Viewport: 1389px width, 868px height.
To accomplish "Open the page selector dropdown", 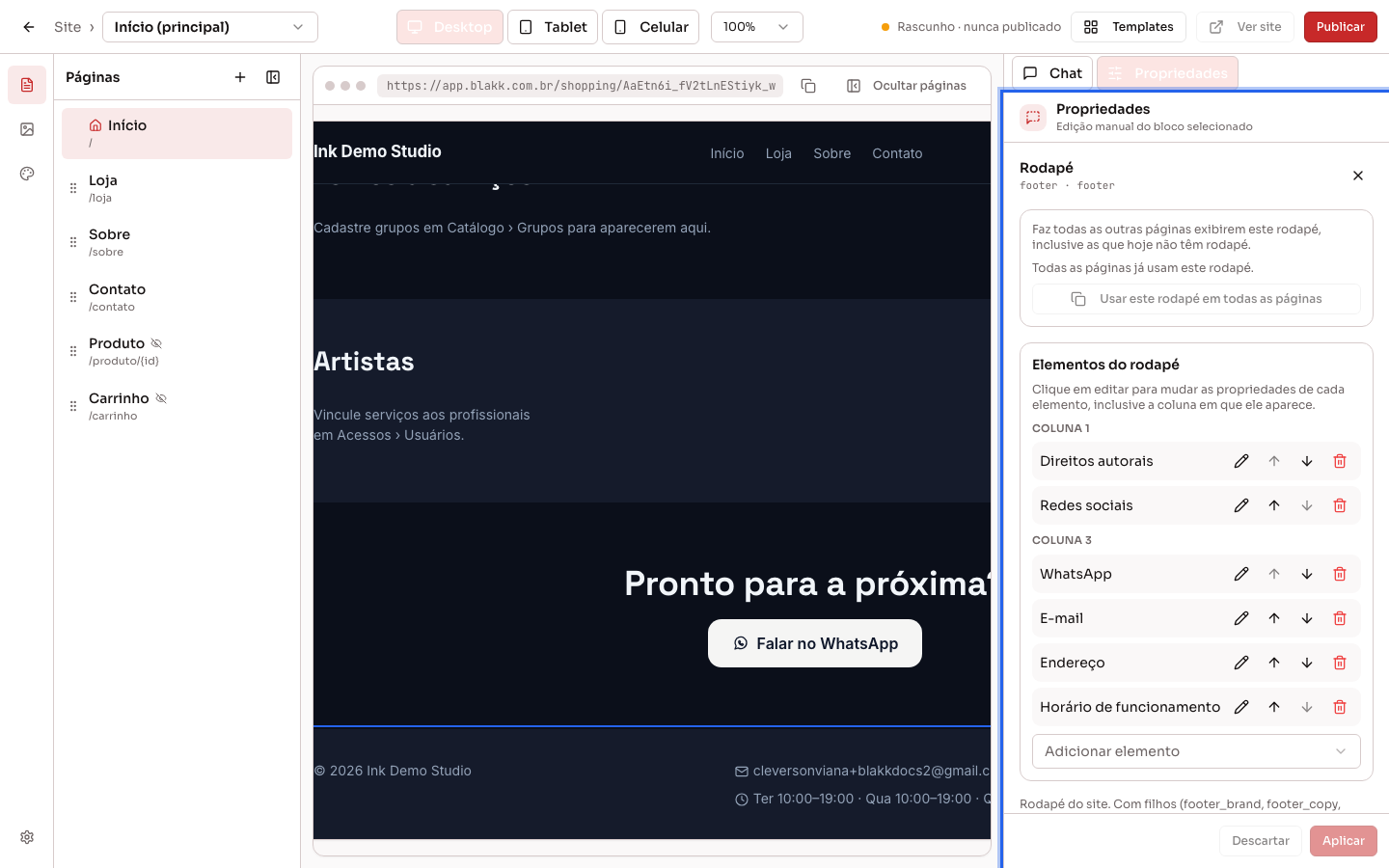I will [210, 27].
